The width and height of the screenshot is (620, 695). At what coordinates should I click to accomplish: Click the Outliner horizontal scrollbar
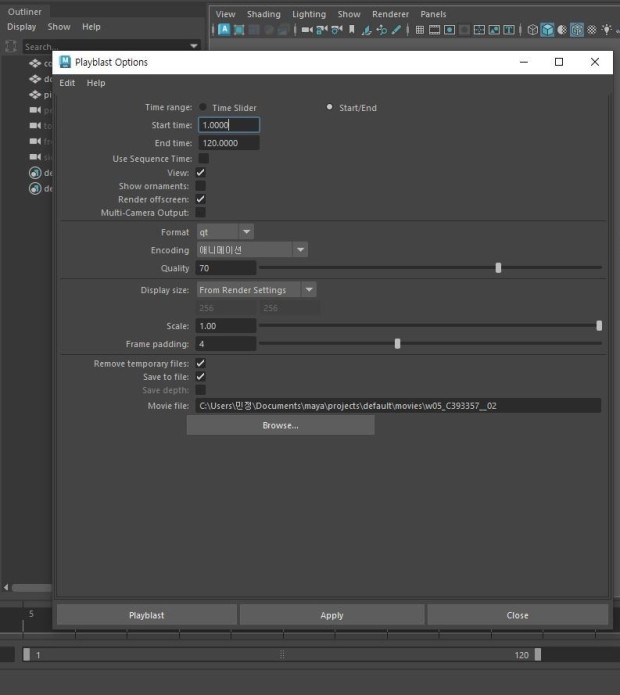(x=31, y=587)
